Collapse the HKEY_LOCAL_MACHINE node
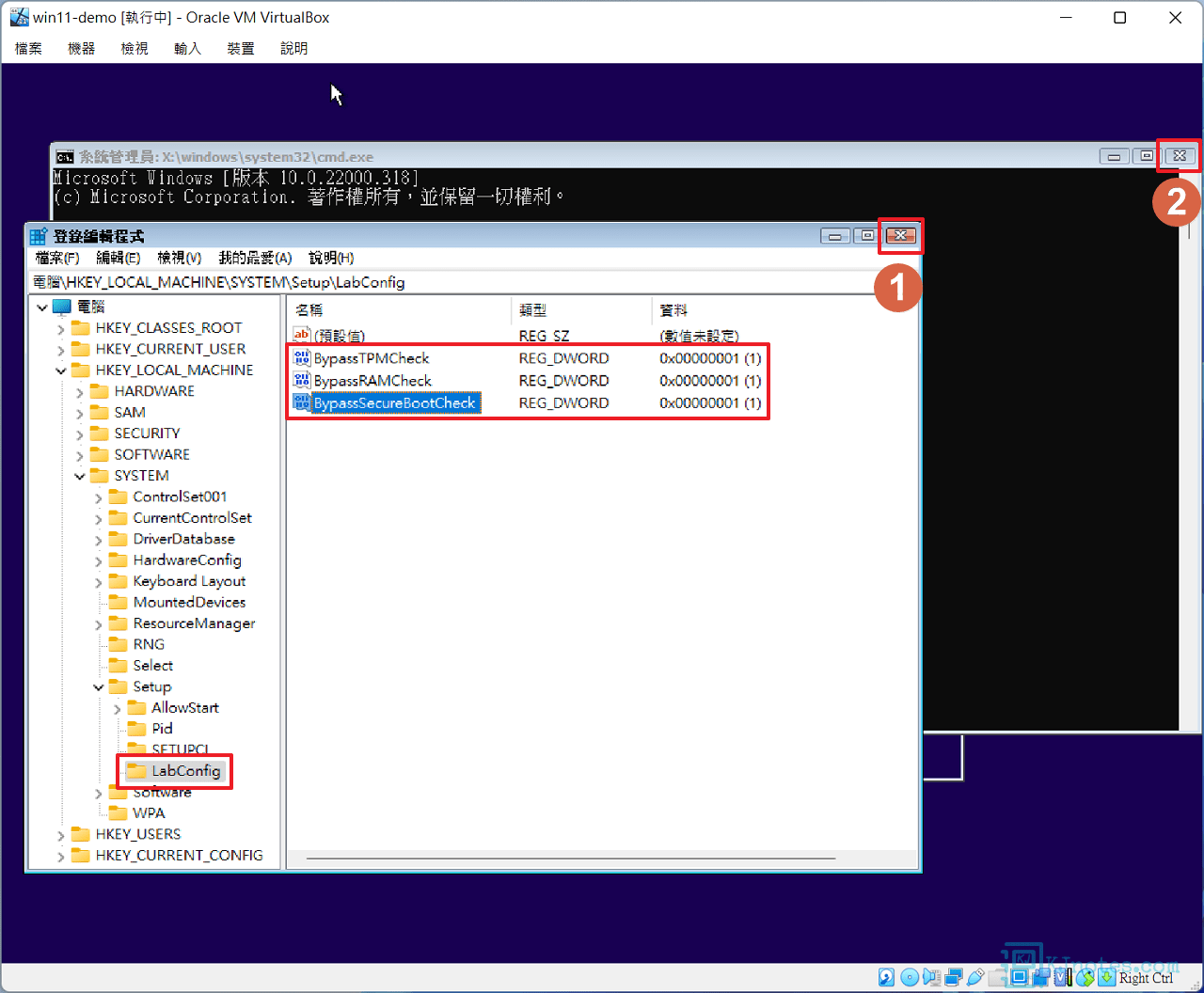 point(61,370)
